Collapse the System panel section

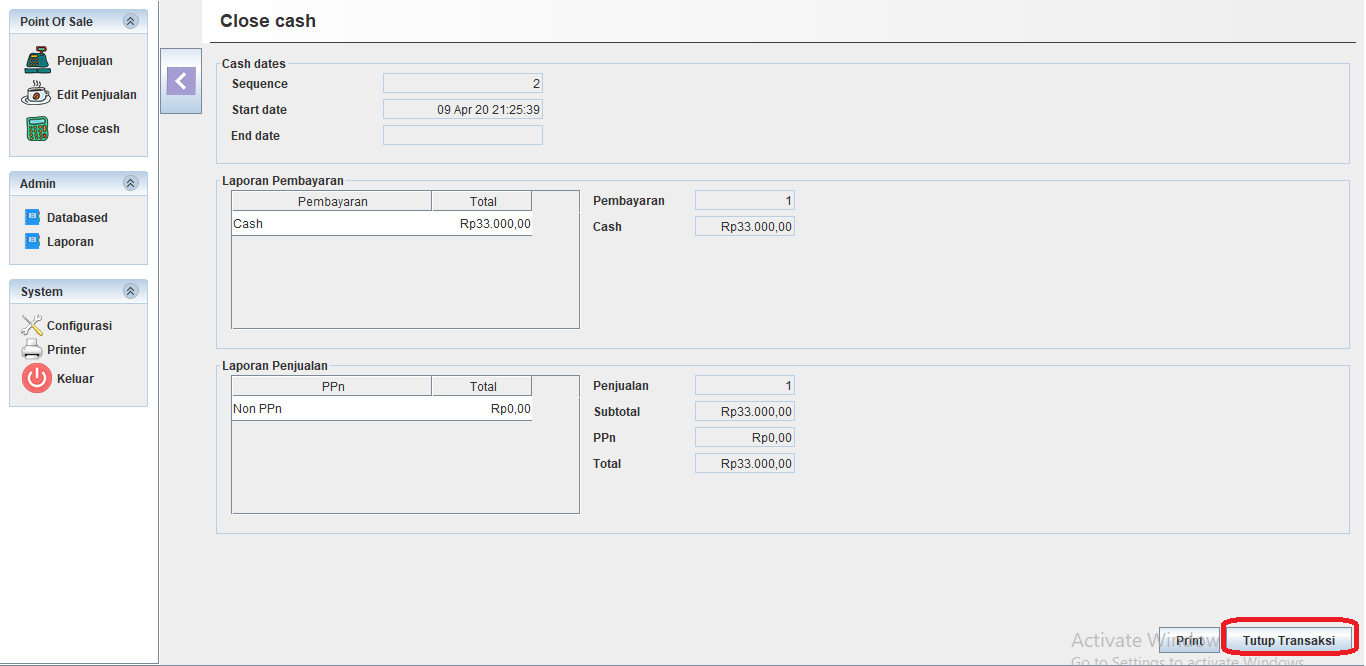[130, 292]
